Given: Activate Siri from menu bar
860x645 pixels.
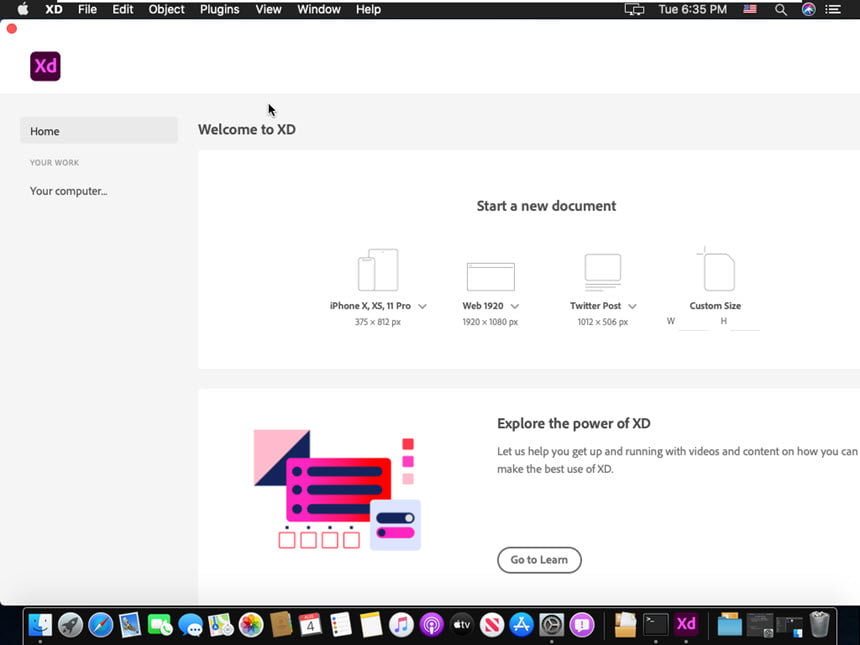Looking at the screenshot, I should [808, 9].
